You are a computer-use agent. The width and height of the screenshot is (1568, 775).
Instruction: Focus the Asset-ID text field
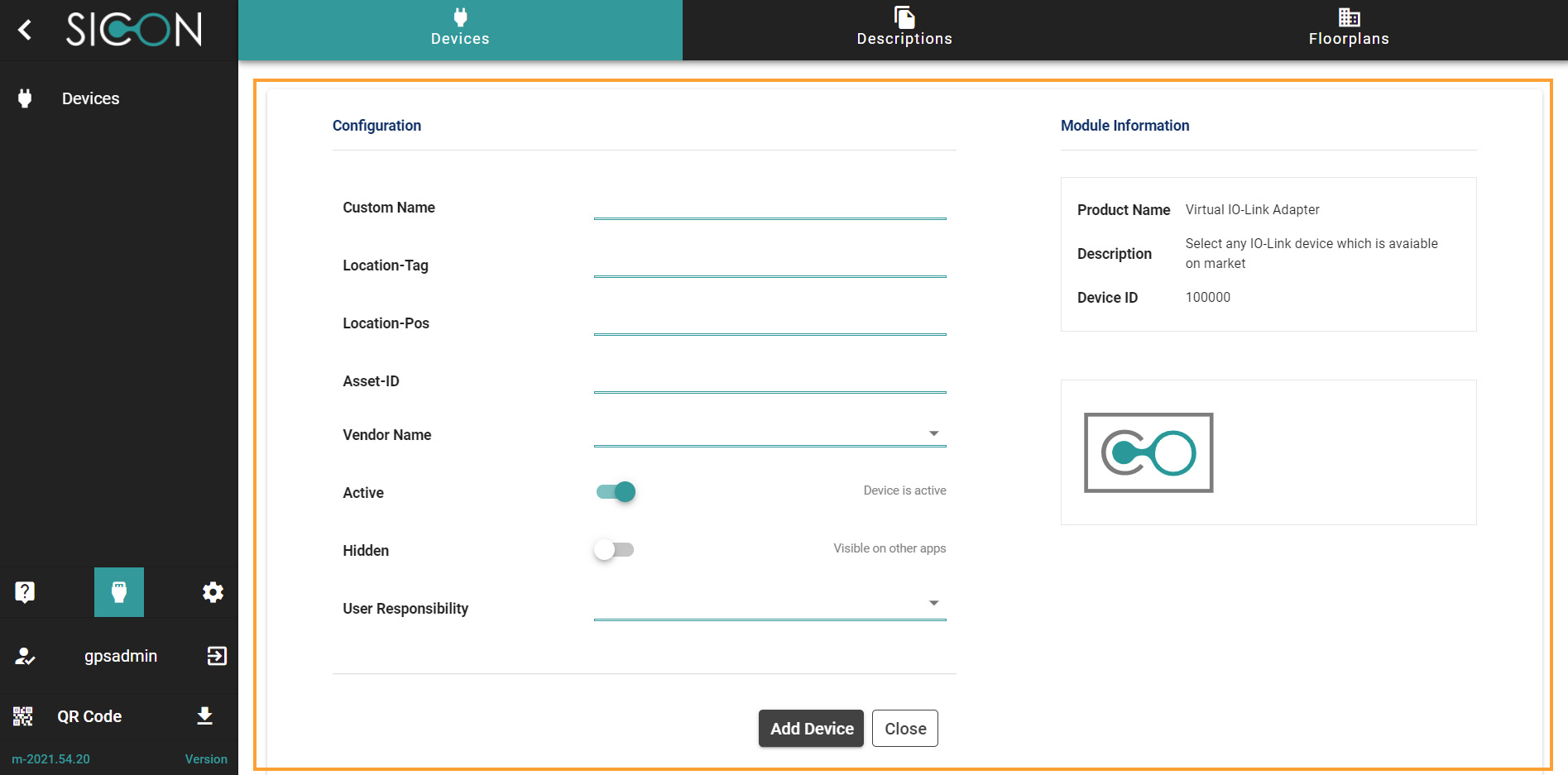[770, 381]
